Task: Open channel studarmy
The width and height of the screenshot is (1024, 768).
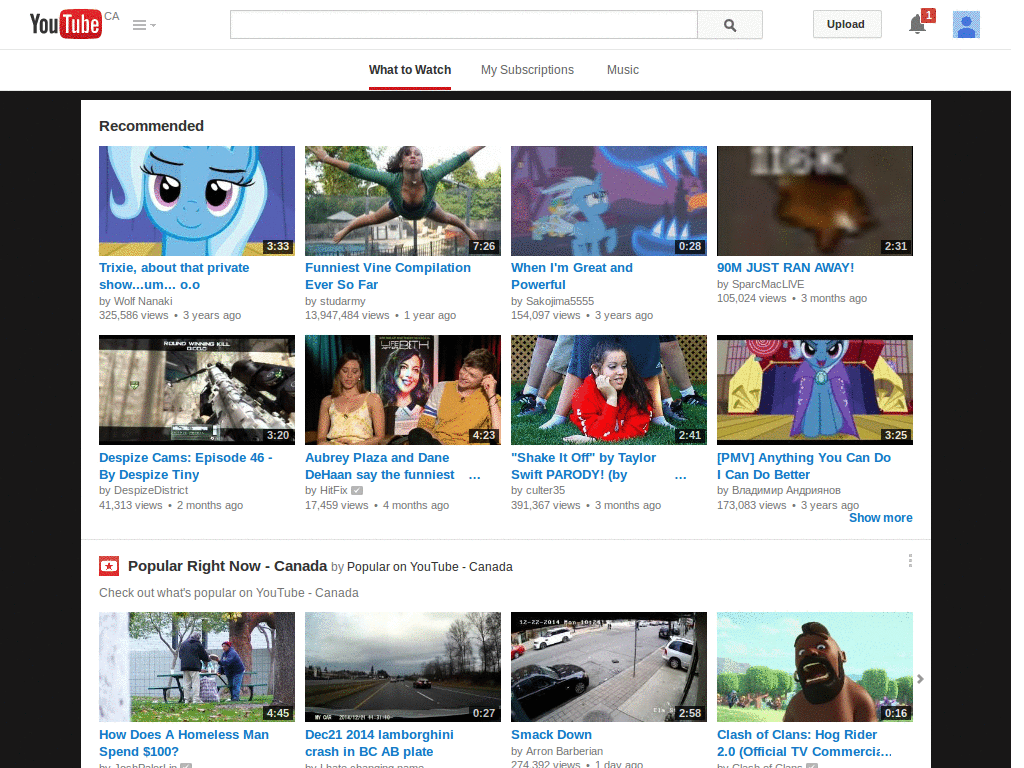Action: coord(343,301)
